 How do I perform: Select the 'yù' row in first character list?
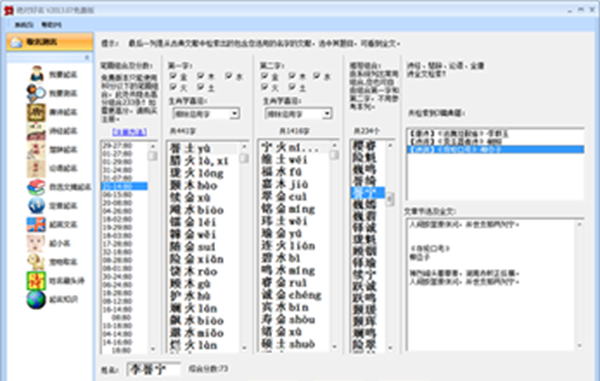click(x=203, y=148)
